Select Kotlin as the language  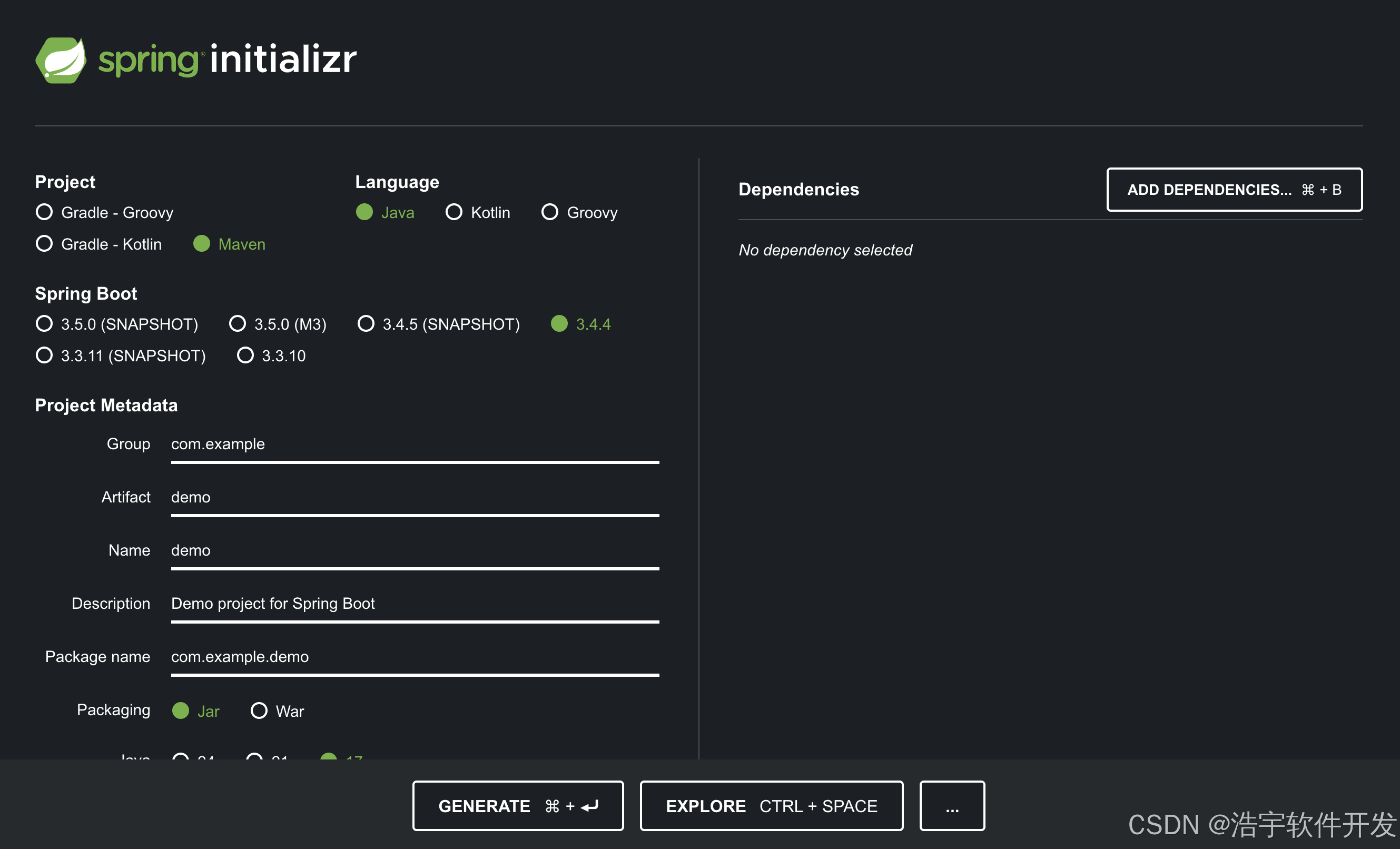click(453, 212)
